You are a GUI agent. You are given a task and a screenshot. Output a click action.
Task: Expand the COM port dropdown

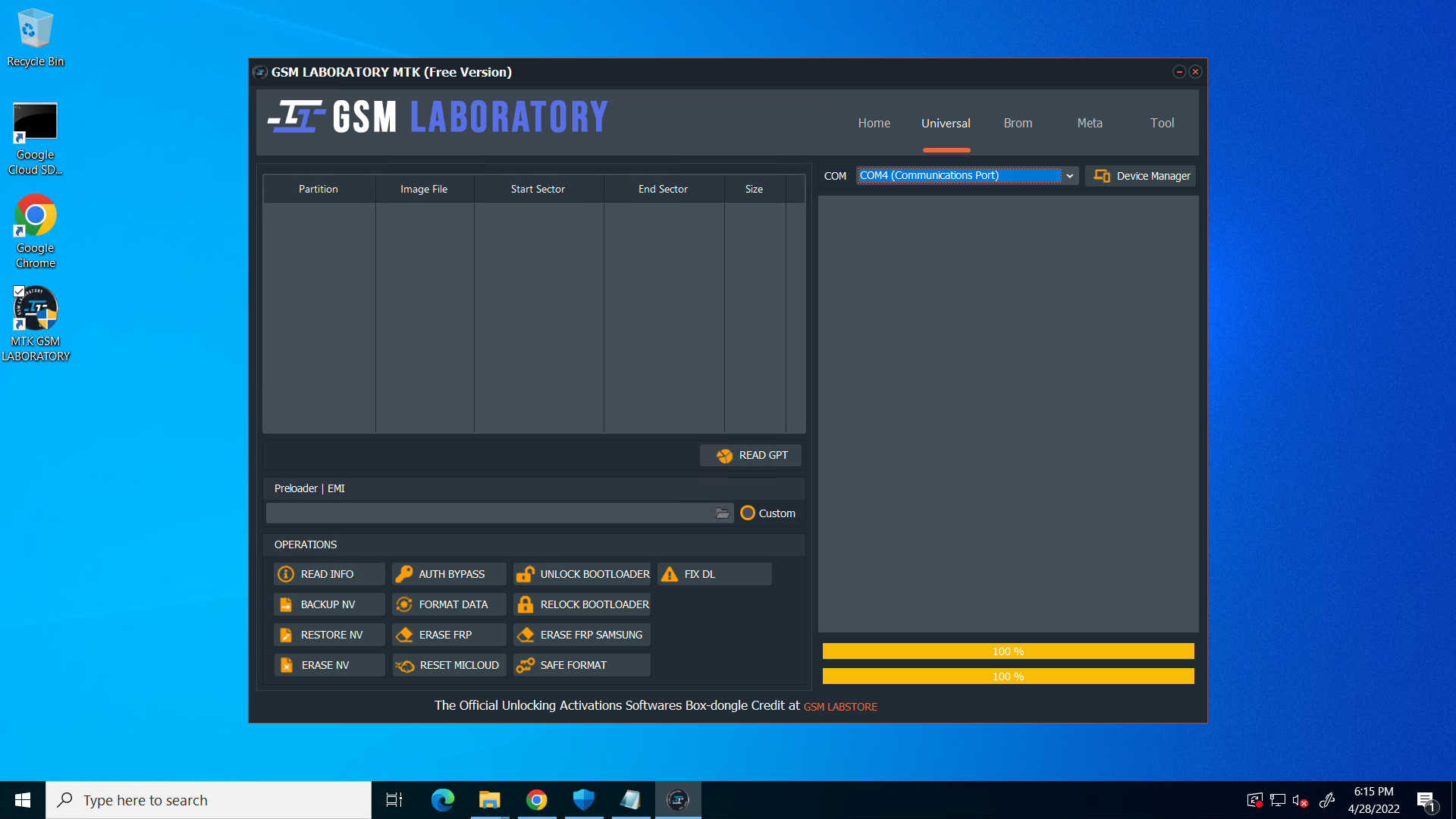(1067, 175)
